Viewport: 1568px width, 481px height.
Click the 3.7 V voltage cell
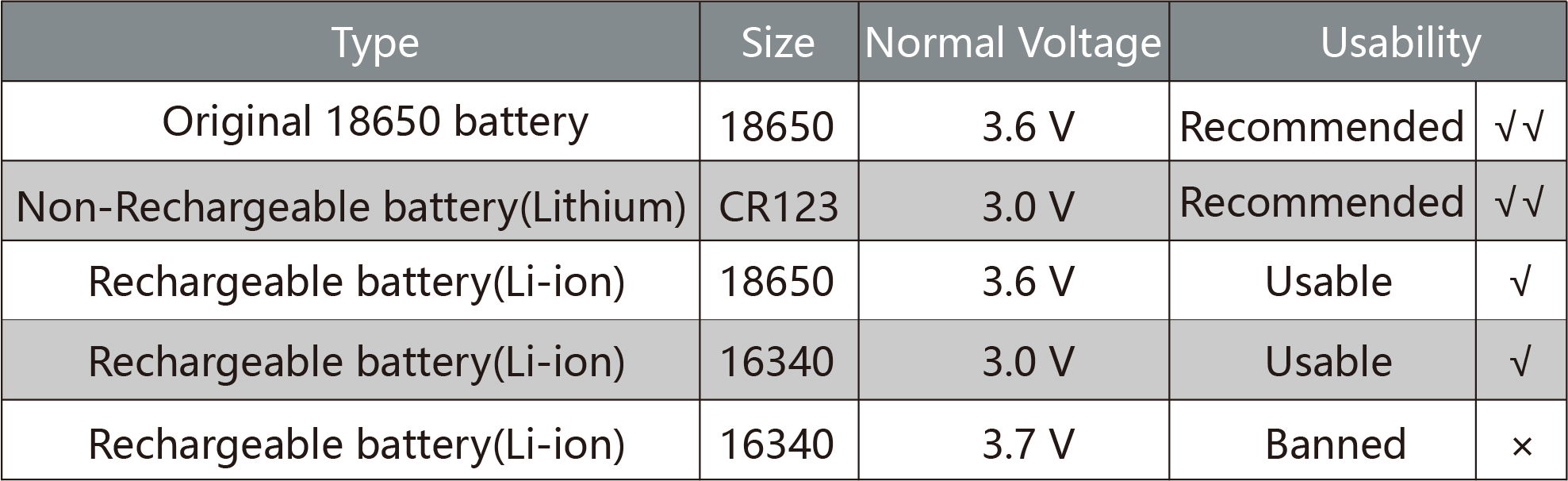(x=1028, y=444)
